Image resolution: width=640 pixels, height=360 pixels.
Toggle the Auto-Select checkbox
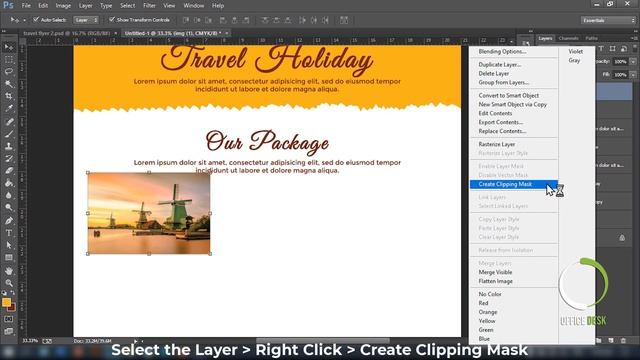pyautogui.click(x=36, y=20)
